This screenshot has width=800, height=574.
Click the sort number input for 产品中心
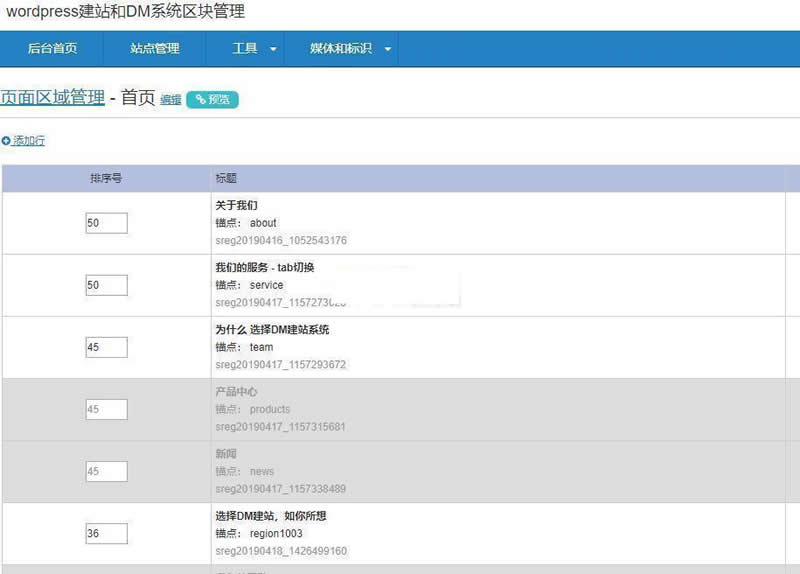[106, 409]
